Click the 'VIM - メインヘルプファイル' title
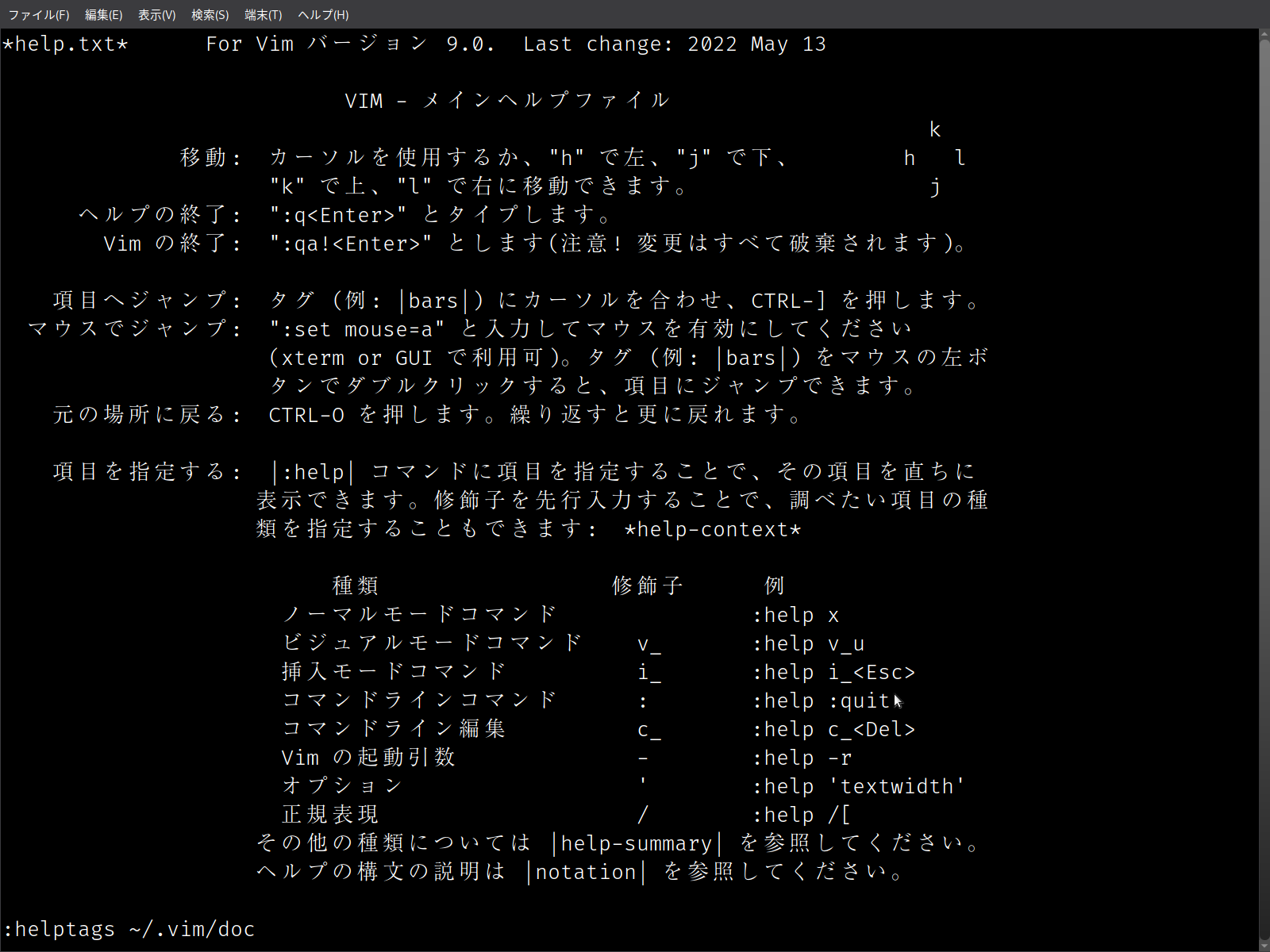Viewport: 1270px width, 952px height. point(510,101)
